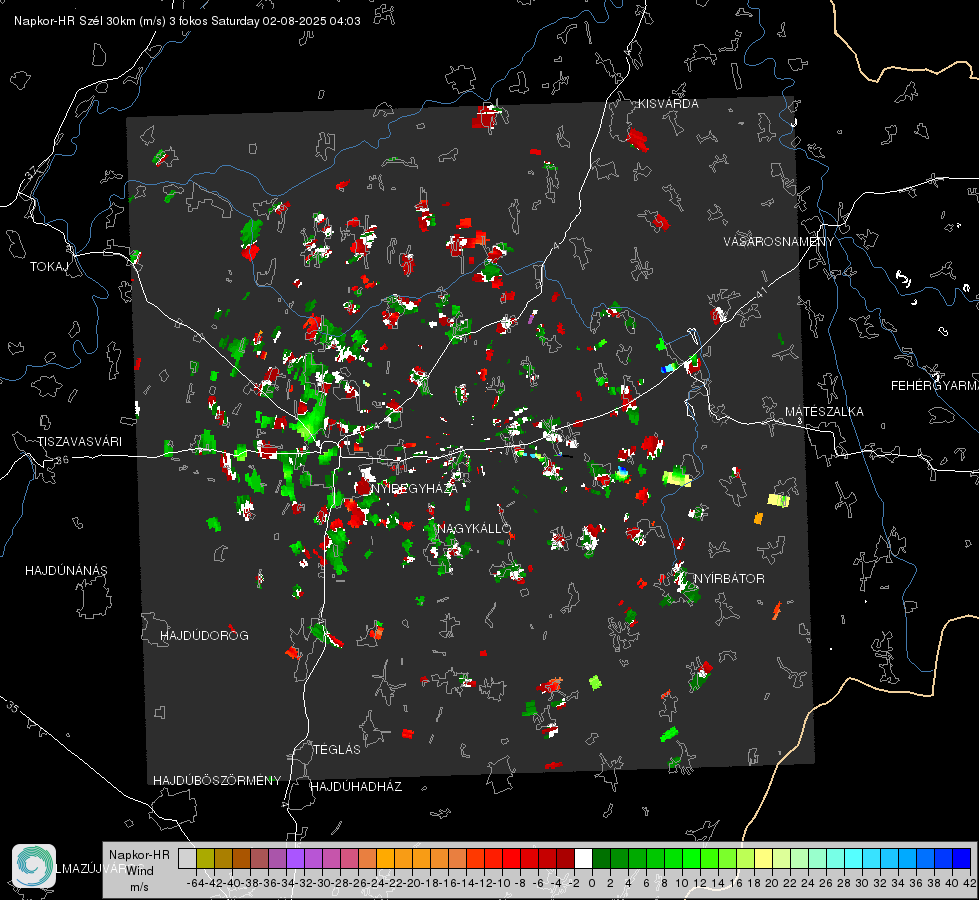Screen dimensions: 979x900
Task: Click the swirl logo icon at bottom left
Action: [34, 865]
